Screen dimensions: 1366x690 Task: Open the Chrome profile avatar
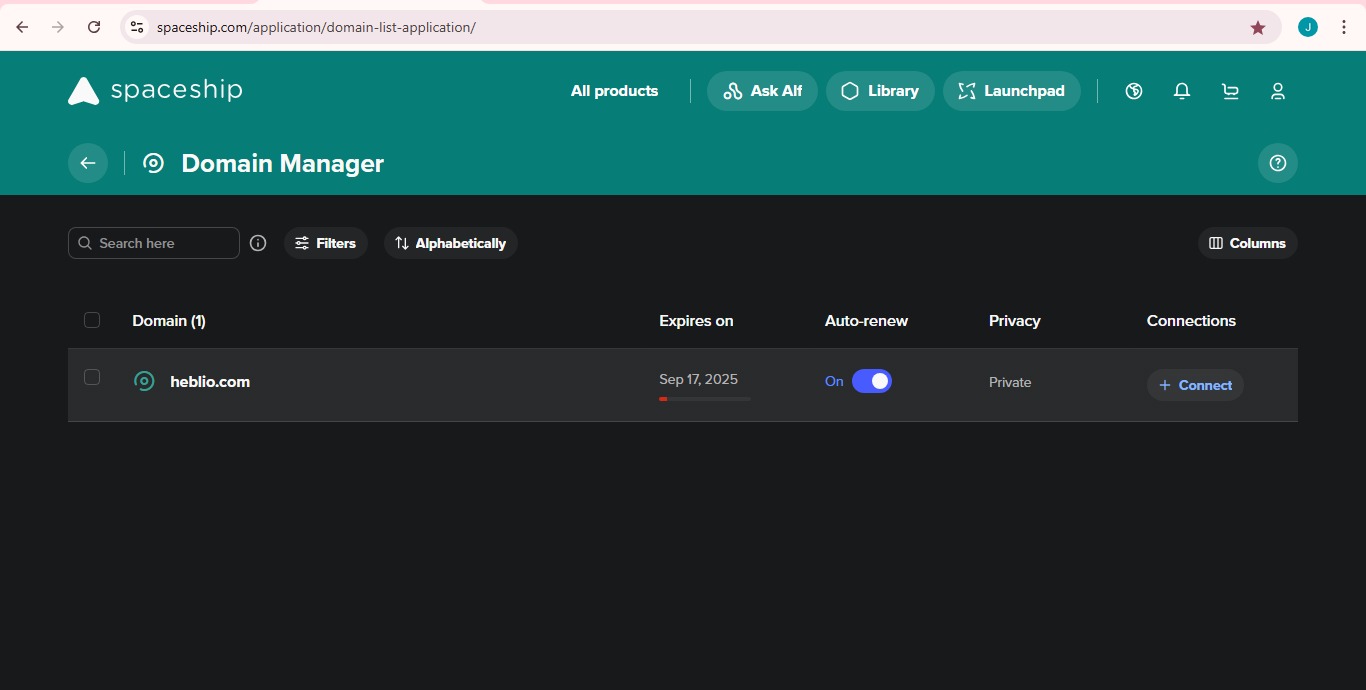click(x=1308, y=27)
